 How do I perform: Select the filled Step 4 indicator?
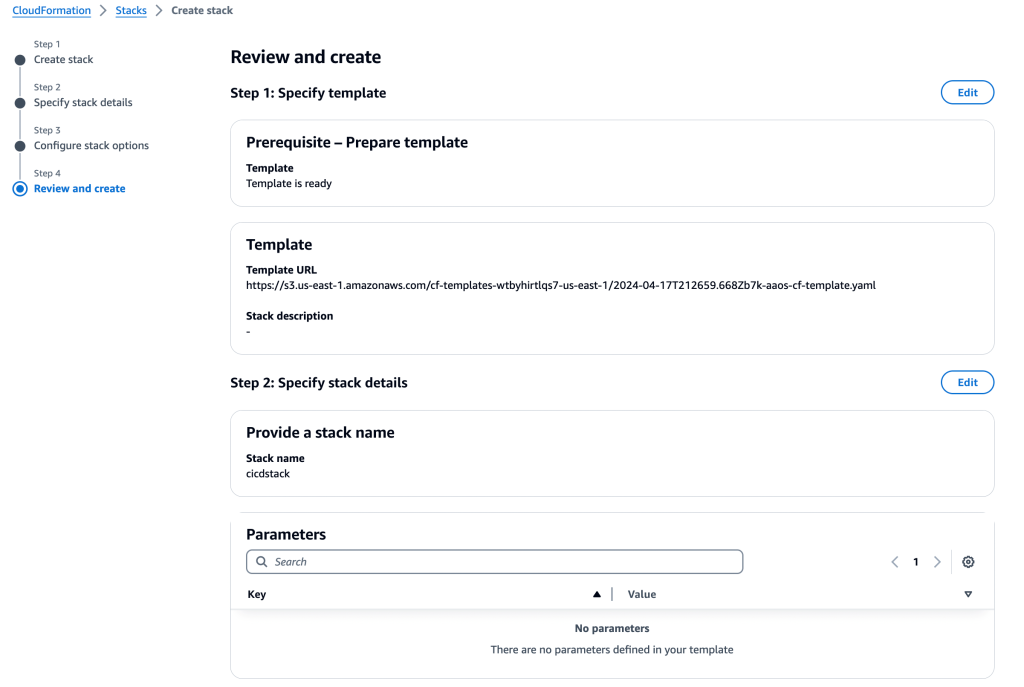tap(21, 189)
